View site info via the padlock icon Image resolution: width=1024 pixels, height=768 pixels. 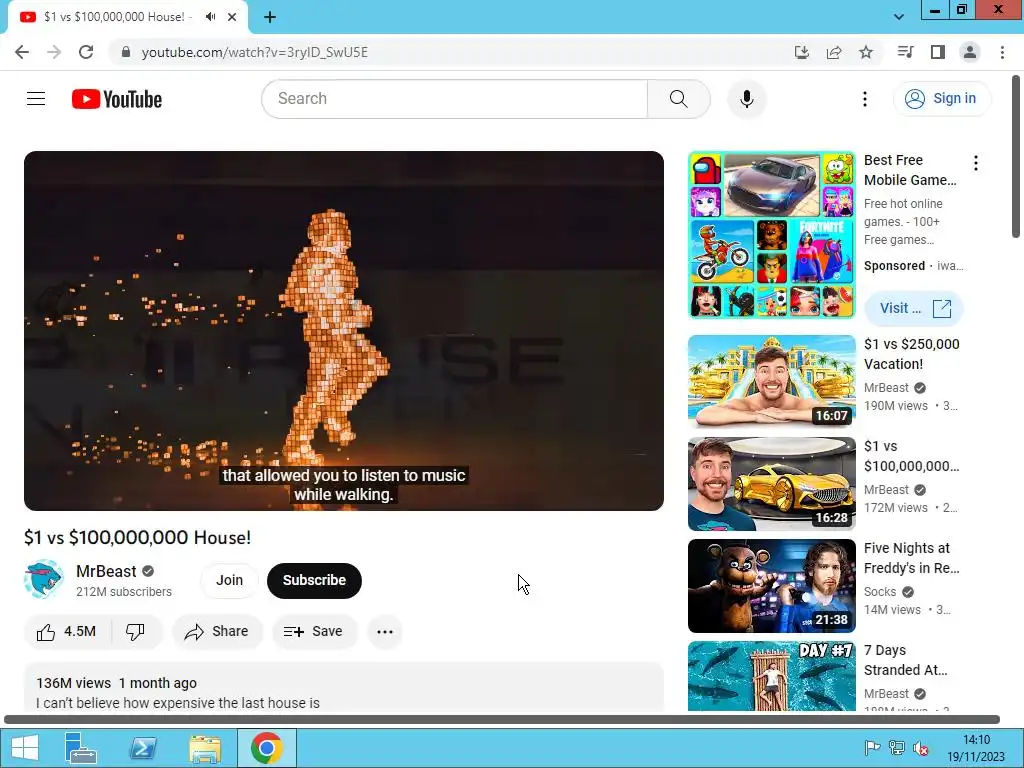[126, 52]
